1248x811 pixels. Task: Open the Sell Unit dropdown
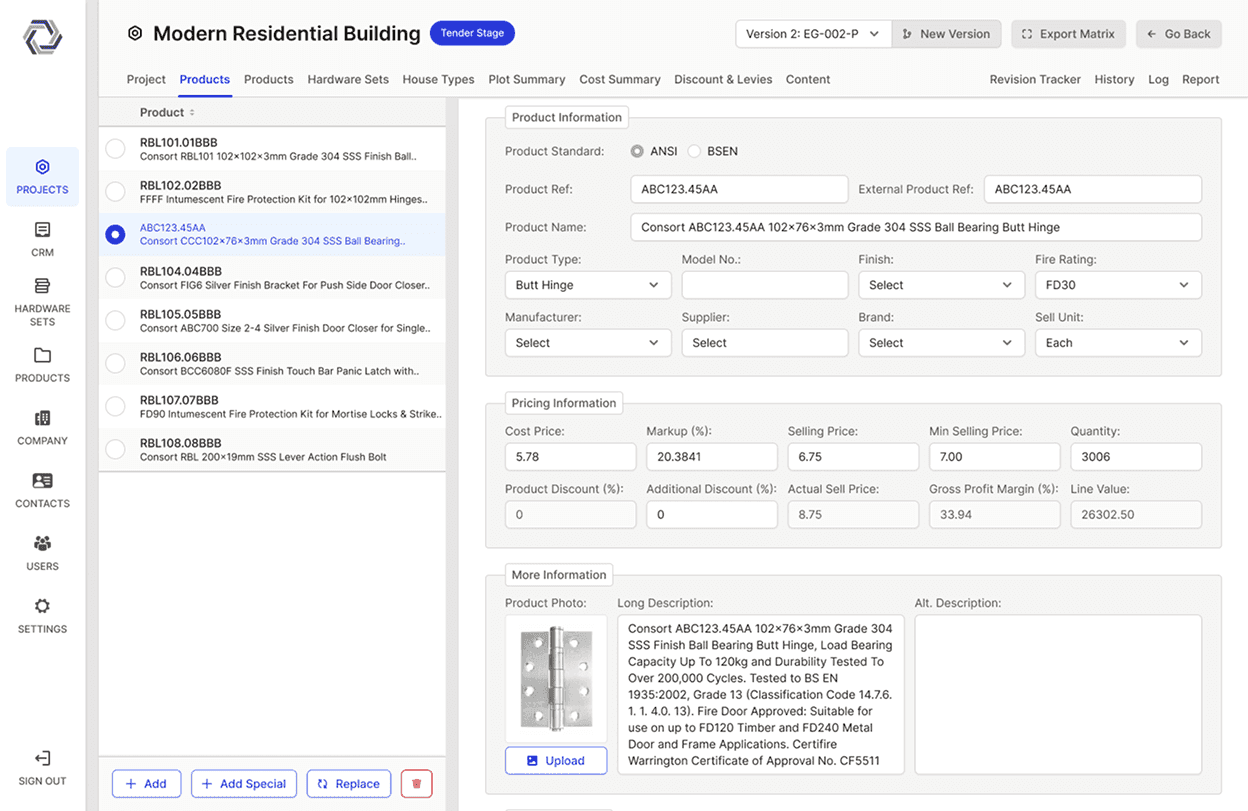pyautogui.click(x=1118, y=343)
